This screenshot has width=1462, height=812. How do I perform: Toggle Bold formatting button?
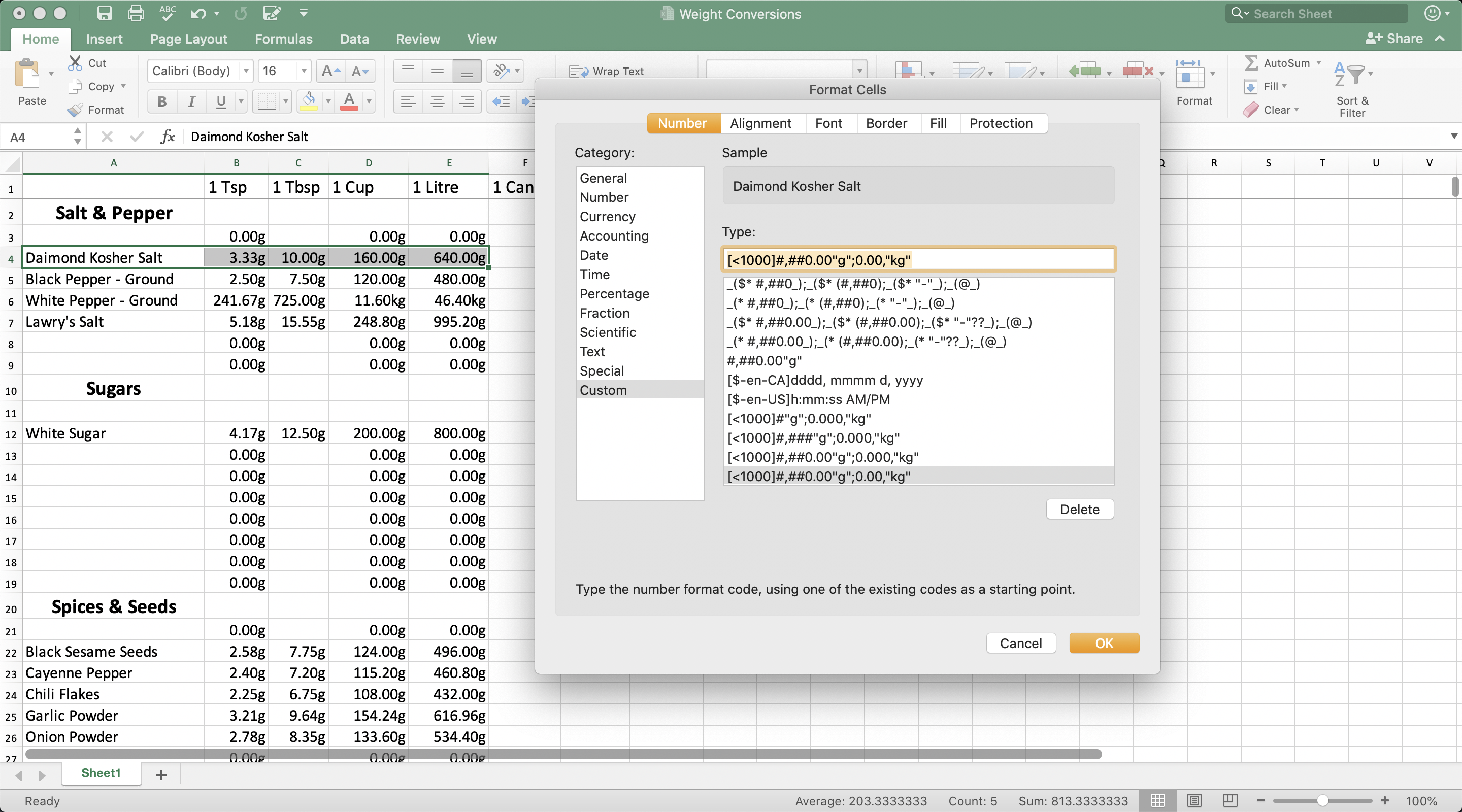[162, 101]
